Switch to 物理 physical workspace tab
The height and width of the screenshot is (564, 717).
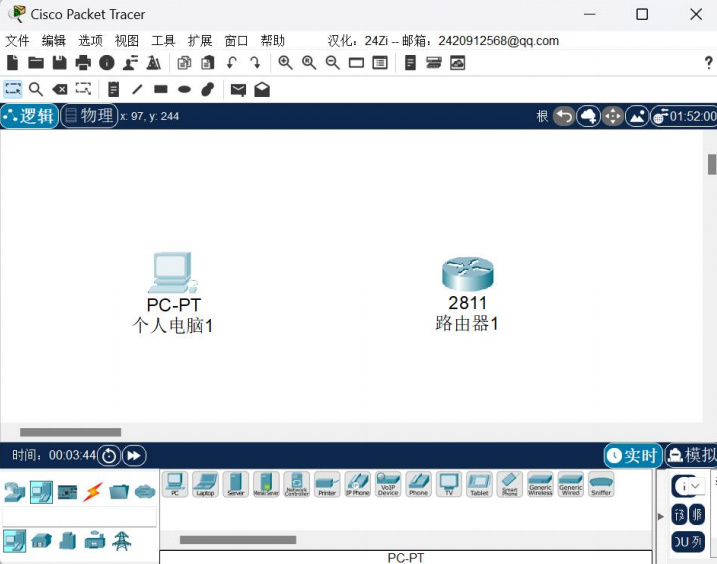click(x=90, y=116)
